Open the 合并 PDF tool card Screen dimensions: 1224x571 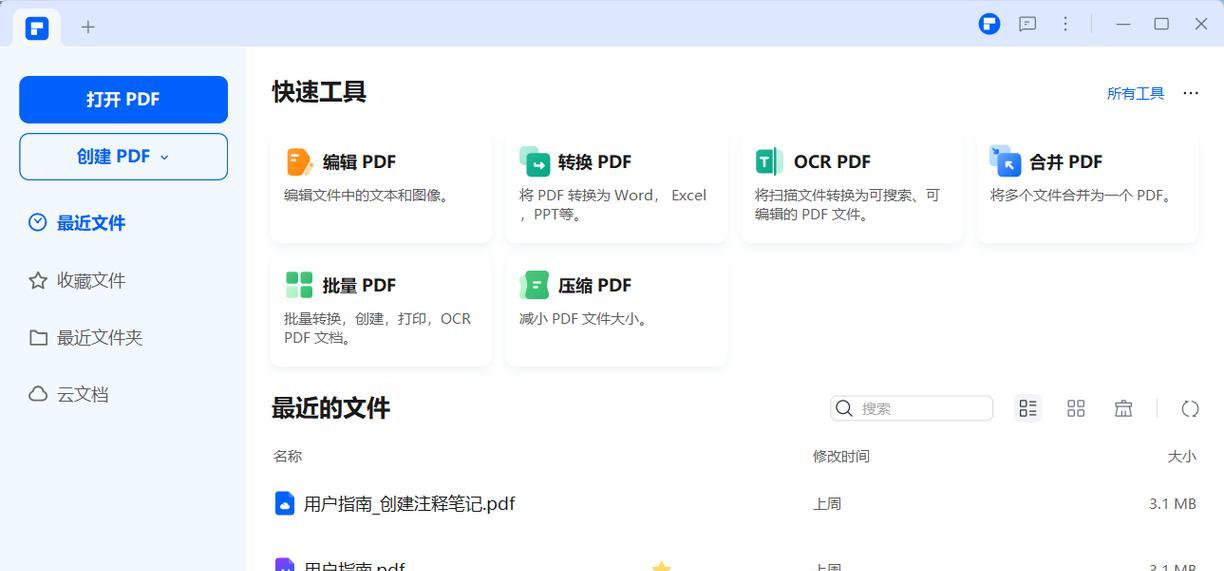[x=1087, y=187]
